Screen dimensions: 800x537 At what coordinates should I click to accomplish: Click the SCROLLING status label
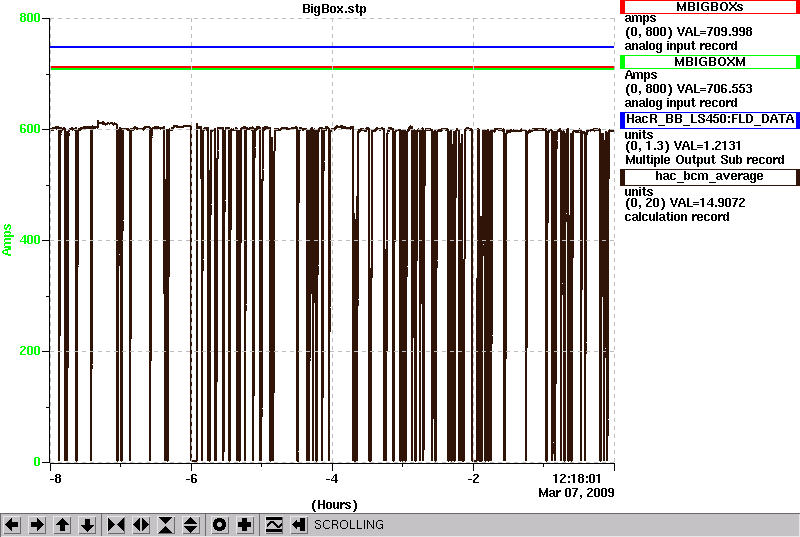[x=349, y=525]
